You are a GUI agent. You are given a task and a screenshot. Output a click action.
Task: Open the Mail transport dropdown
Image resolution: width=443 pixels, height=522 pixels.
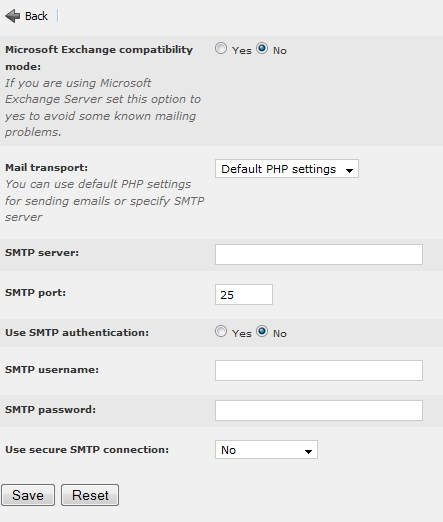pyautogui.click(x=287, y=169)
